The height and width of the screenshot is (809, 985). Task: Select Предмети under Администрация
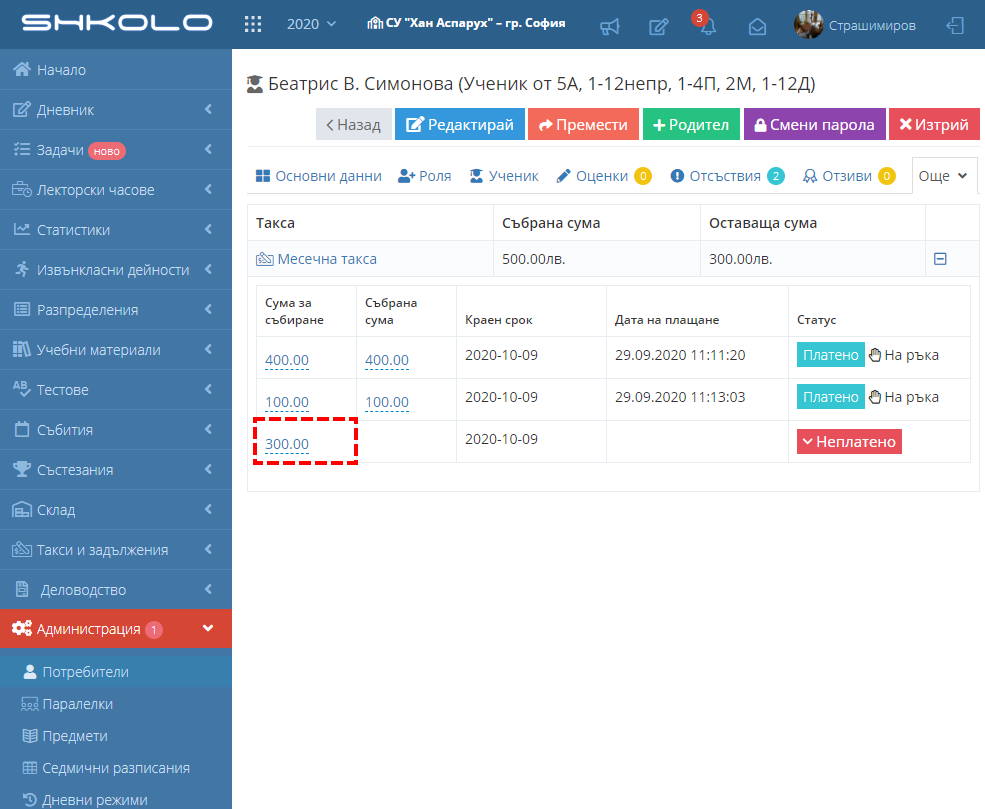click(x=116, y=736)
